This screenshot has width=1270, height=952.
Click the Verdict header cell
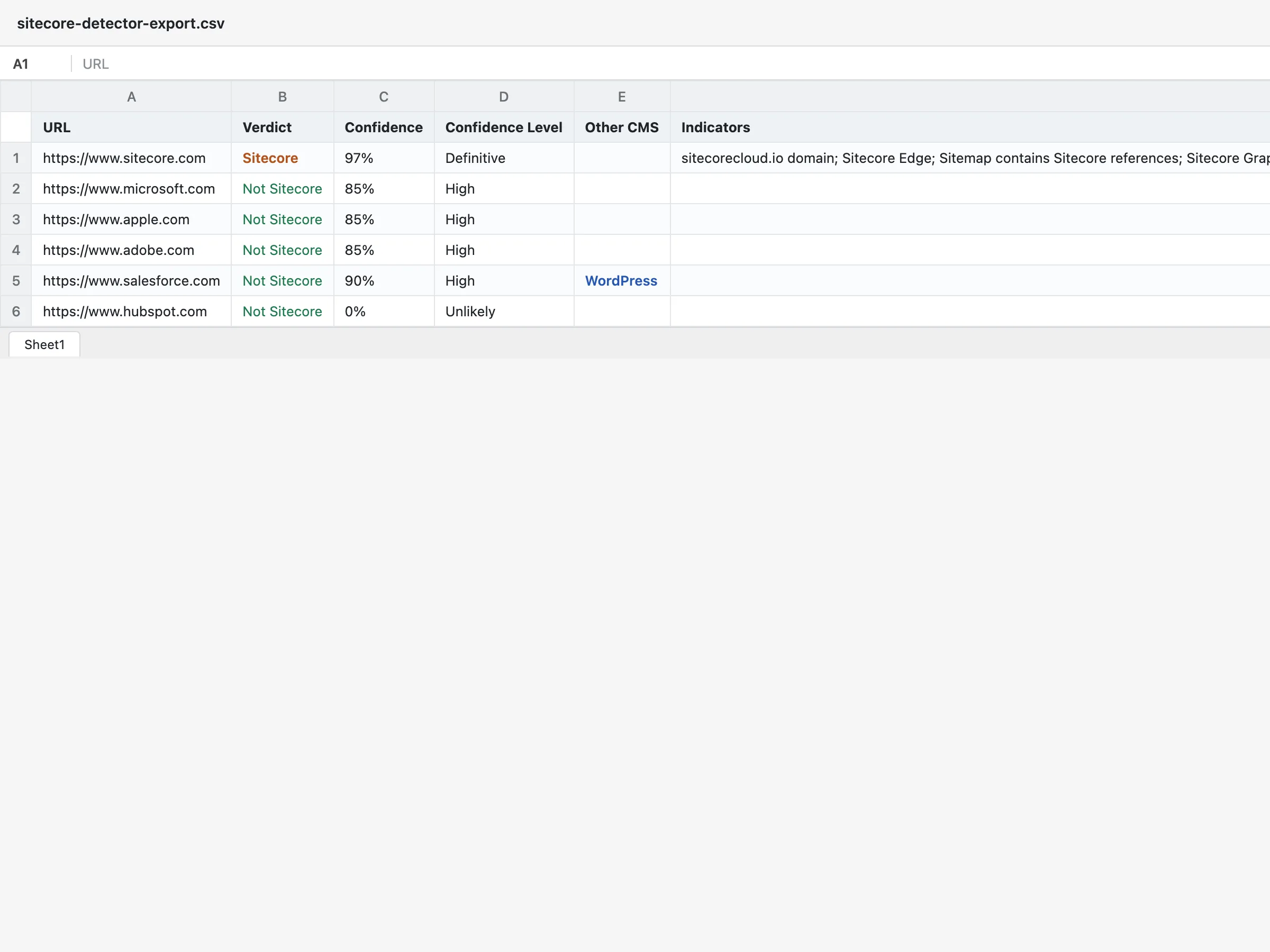click(x=283, y=127)
